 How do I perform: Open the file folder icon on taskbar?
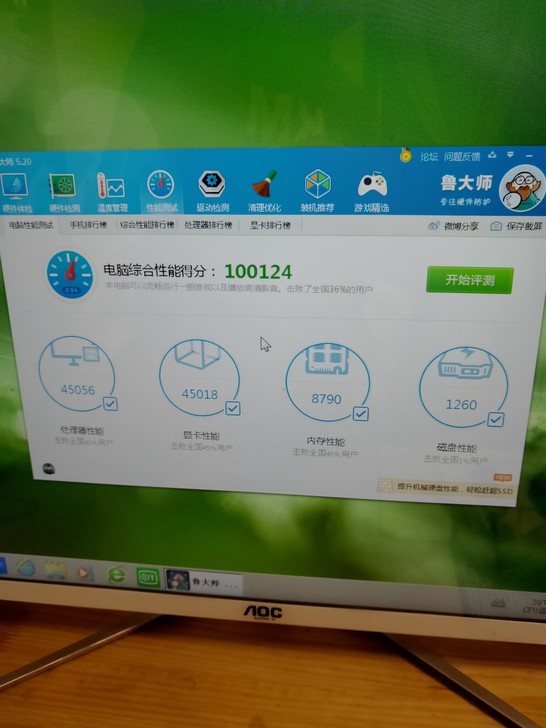(55, 571)
